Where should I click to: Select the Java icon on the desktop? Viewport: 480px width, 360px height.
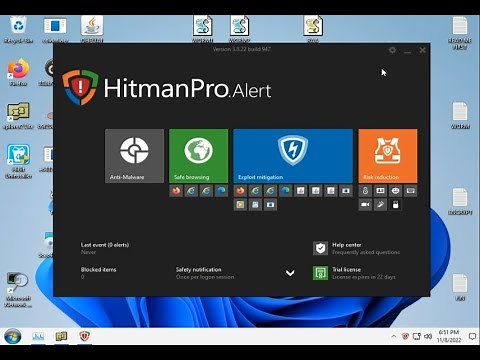point(92,29)
